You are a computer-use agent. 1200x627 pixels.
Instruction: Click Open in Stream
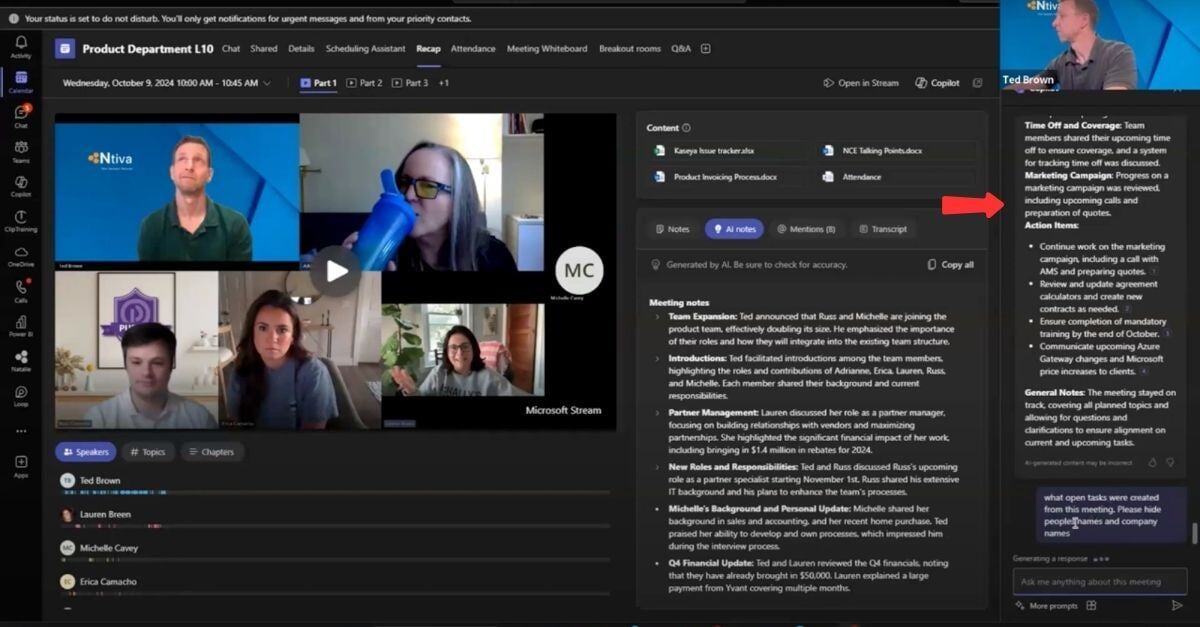coord(861,83)
